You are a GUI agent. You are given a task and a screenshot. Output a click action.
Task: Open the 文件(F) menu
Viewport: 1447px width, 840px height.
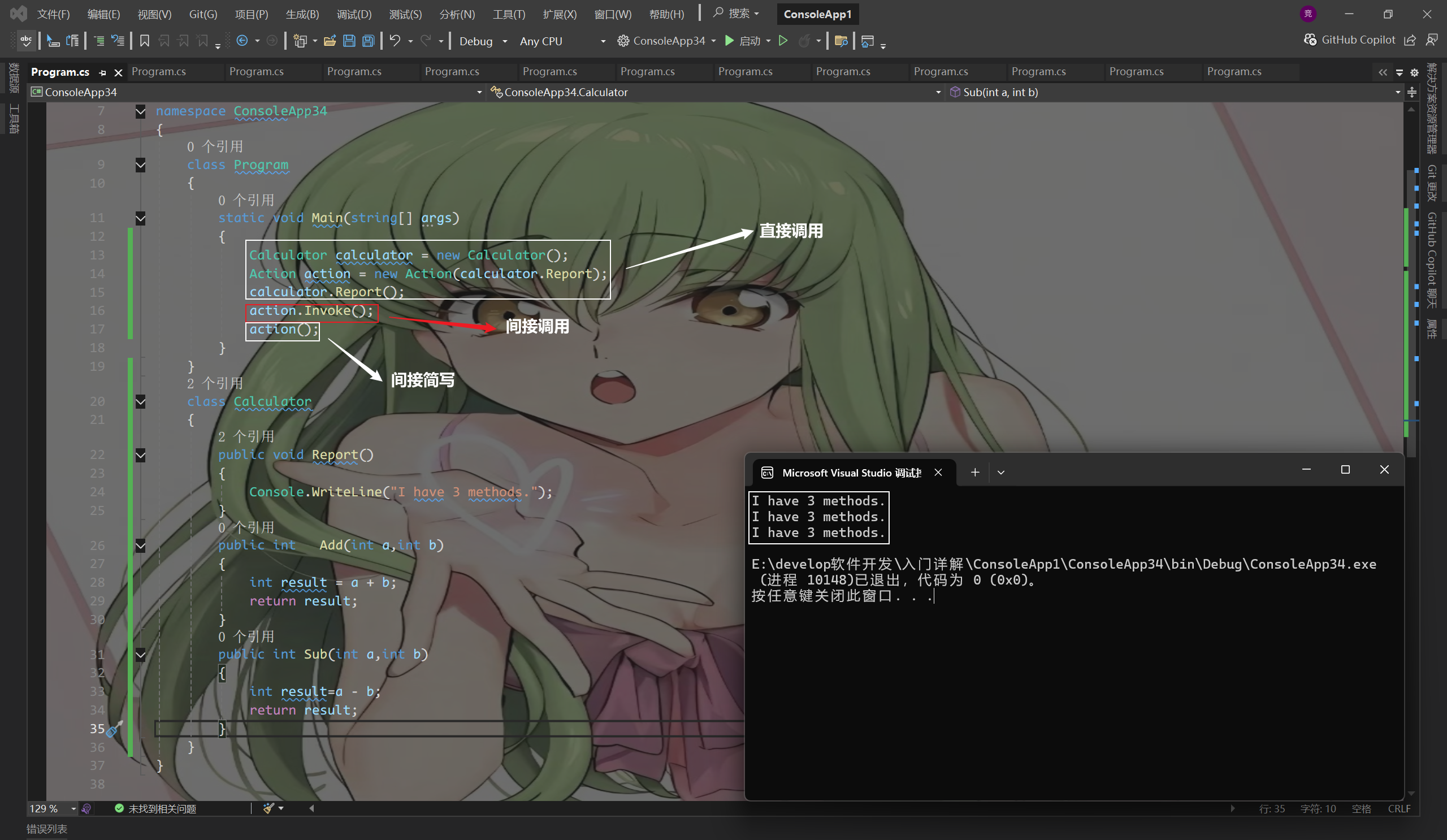tap(53, 14)
